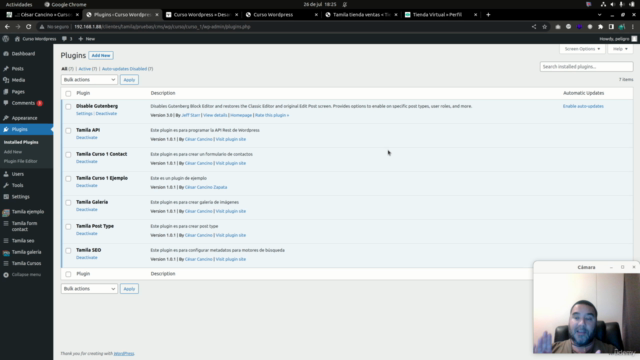This screenshot has height=360, width=640.
Task: Tick the Tamila API checkbox
Action: 68,131
